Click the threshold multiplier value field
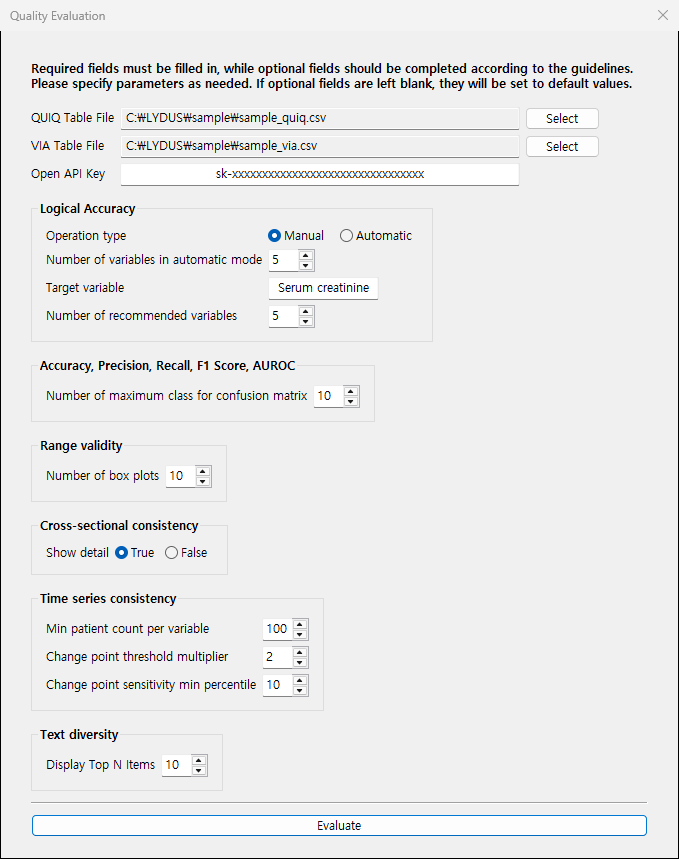679x859 pixels. pos(278,657)
